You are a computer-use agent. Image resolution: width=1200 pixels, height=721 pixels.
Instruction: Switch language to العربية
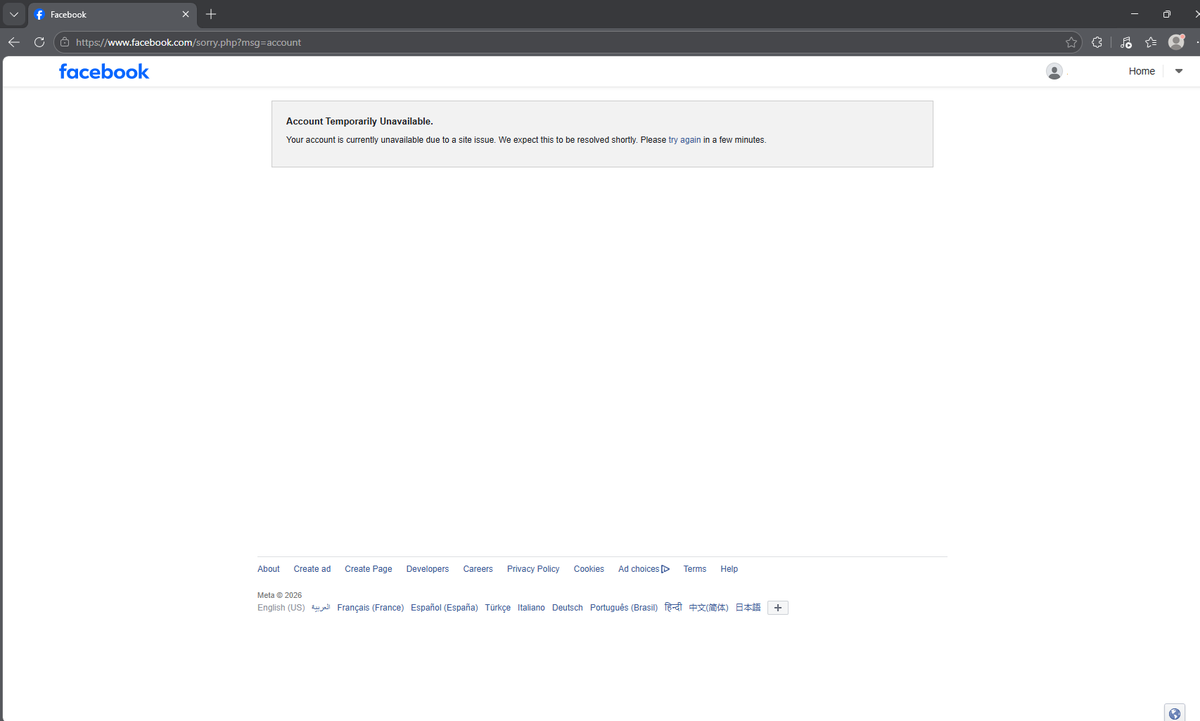[x=321, y=608]
